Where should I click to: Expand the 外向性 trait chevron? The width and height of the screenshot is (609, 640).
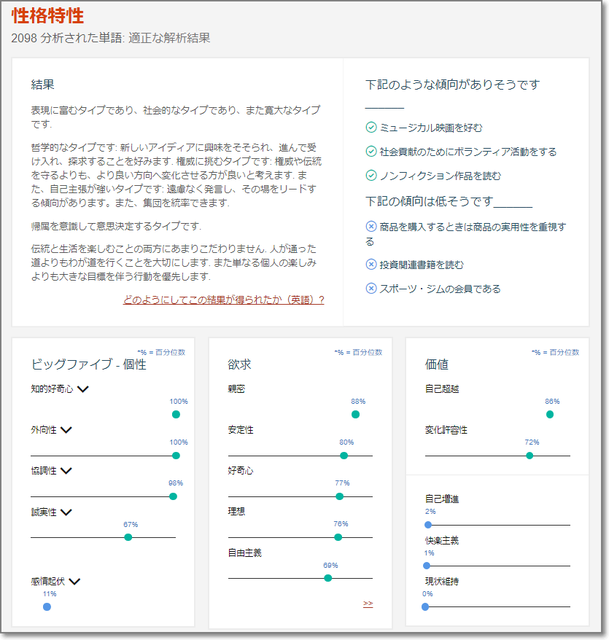[x=66, y=430]
